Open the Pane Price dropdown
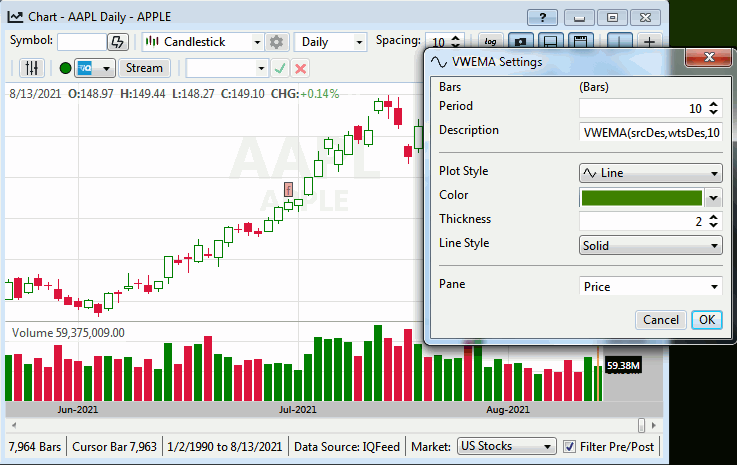737x465 pixels. [651, 287]
